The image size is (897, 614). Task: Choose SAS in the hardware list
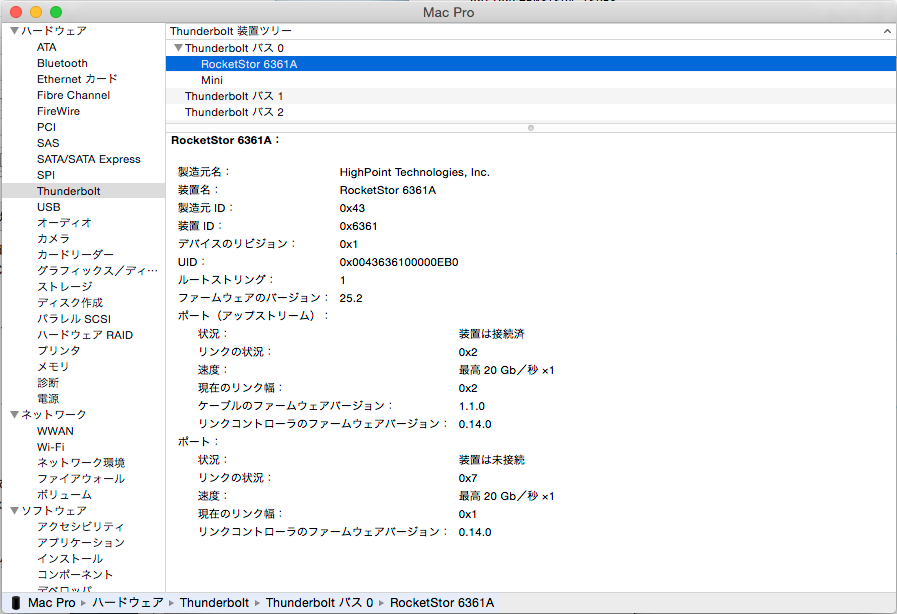coord(48,143)
